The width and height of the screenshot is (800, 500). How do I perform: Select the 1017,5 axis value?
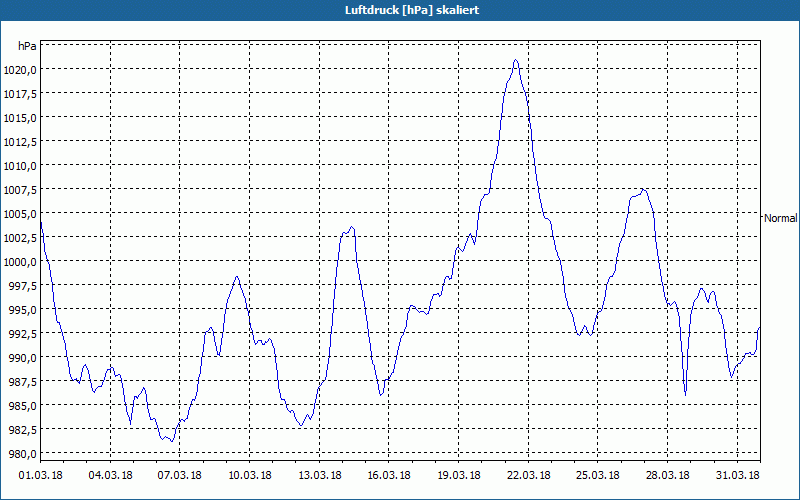coord(20,94)
